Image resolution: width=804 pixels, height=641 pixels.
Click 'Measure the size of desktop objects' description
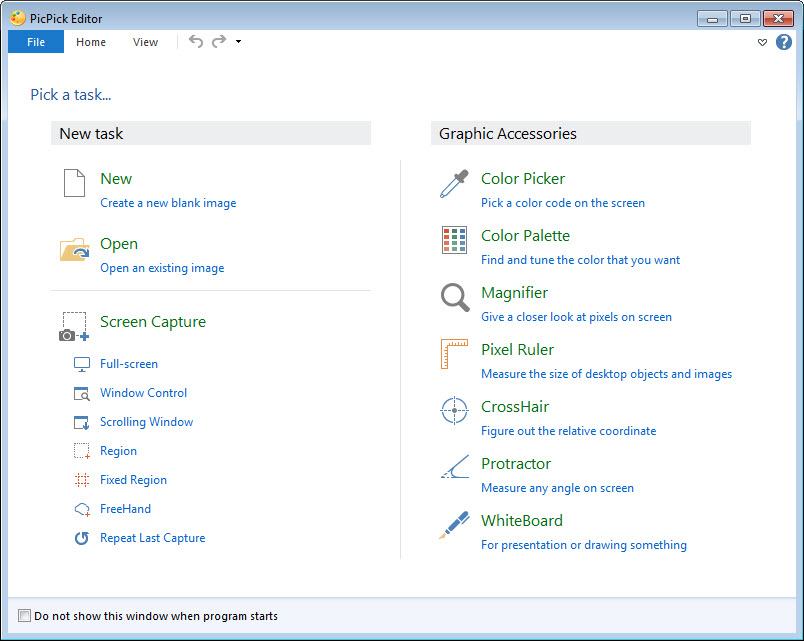(607, 374)
